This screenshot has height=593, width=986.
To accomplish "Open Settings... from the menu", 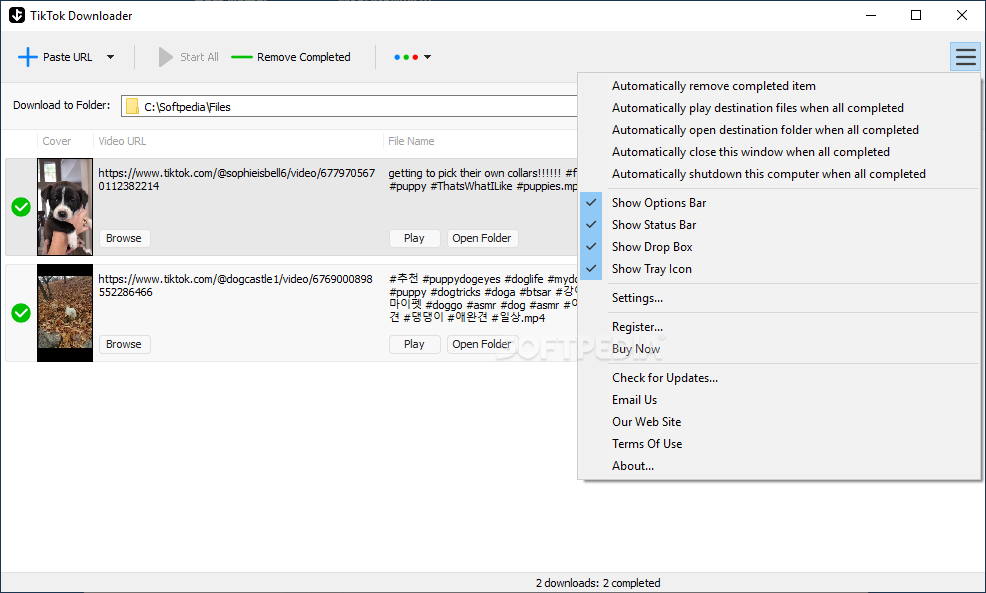I will point(779,298).
